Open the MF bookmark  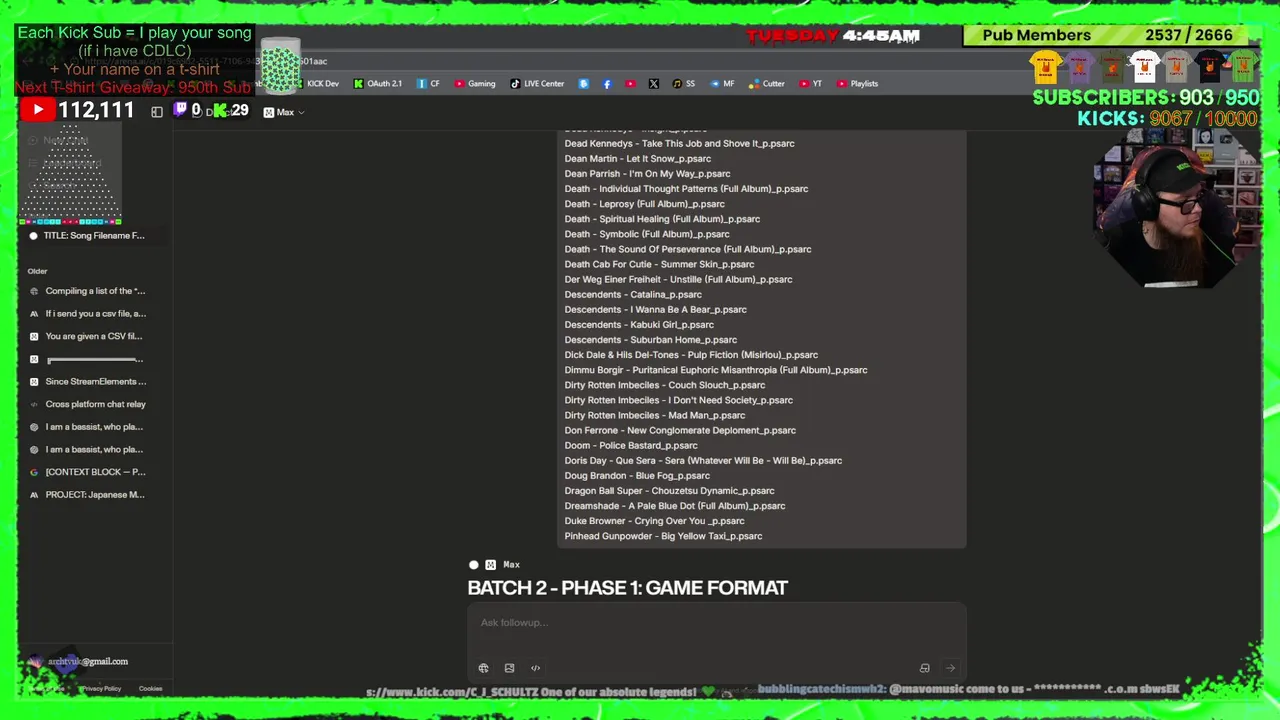pyautogui.click(x=722, y=84)
